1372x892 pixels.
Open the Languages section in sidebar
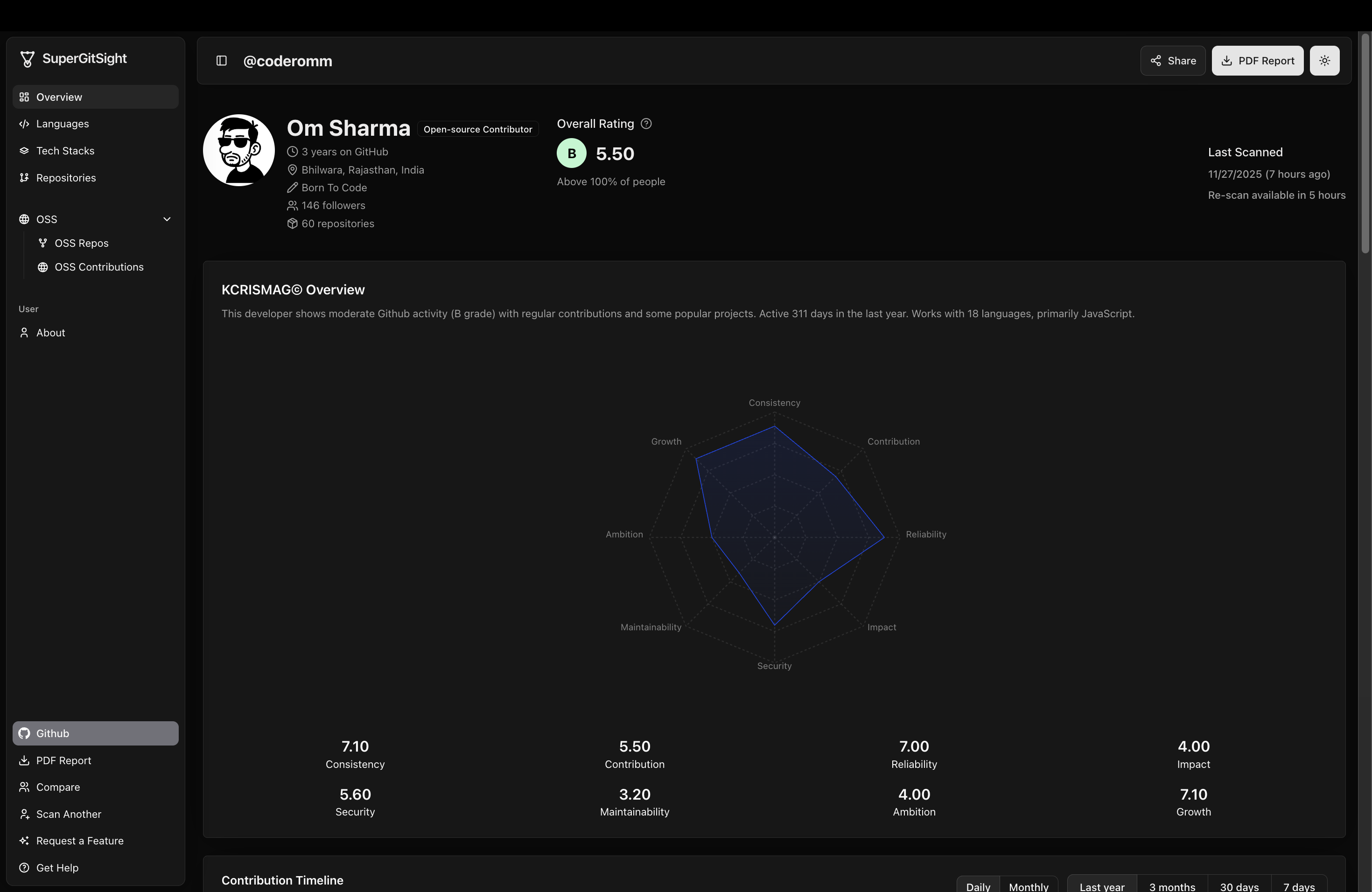click(x=62, y=124)
